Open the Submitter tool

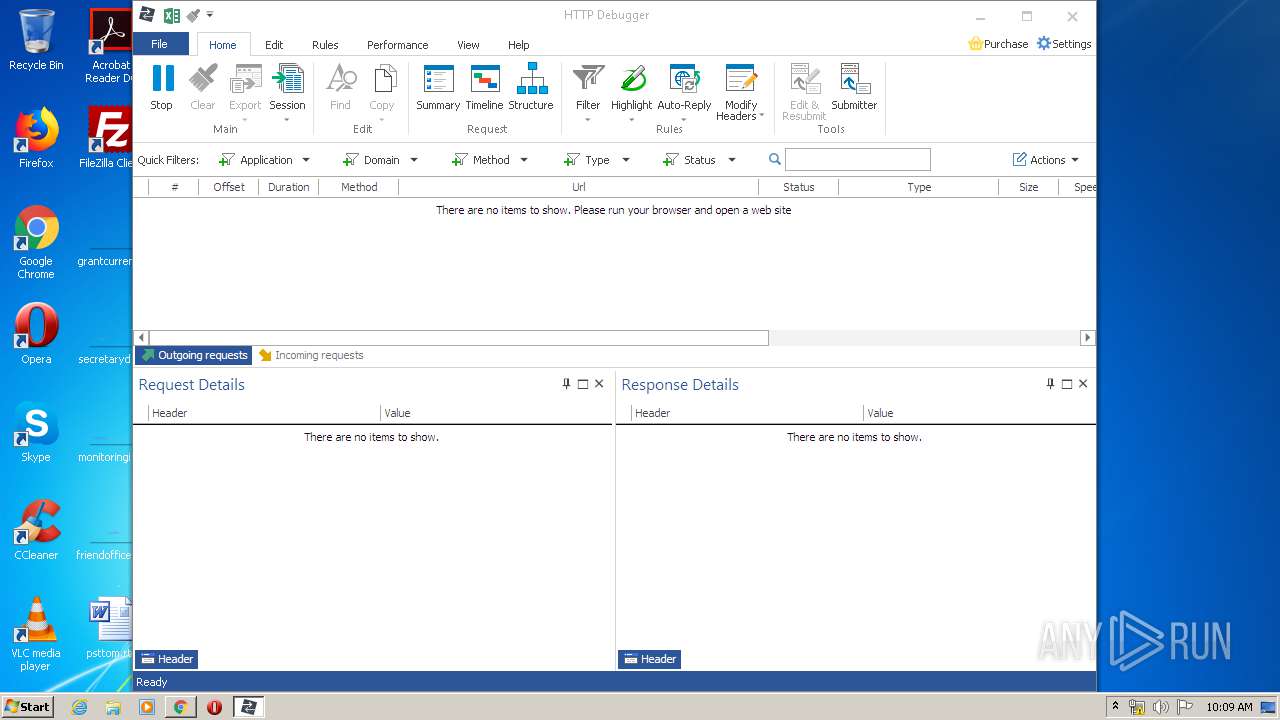coord(854,87)
